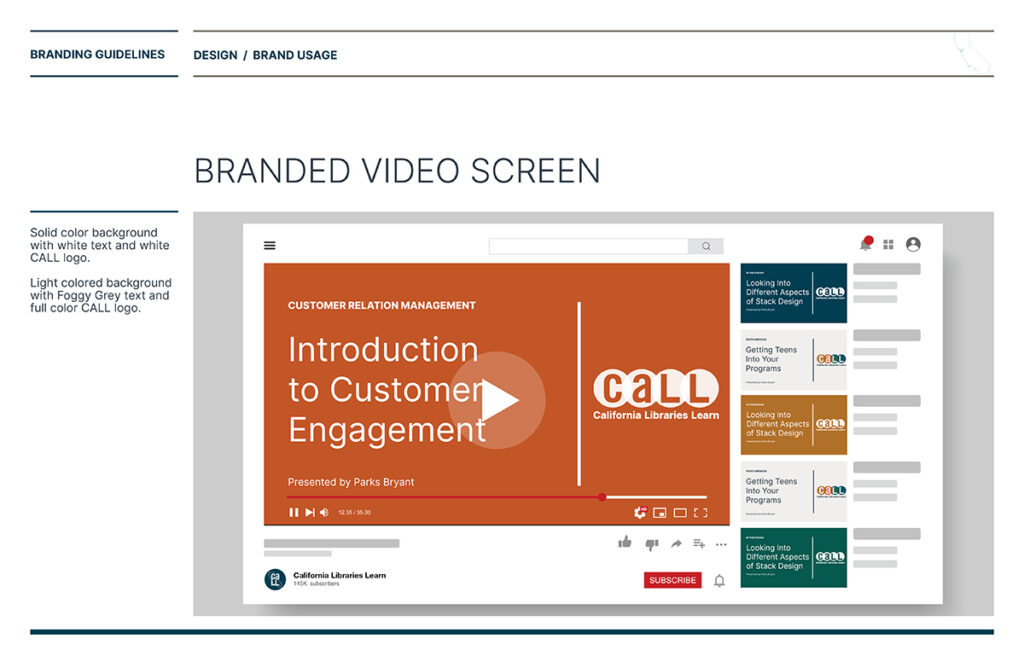
Task: Click the red progress bar scrubber knob
Action: (x=602, y=497)
